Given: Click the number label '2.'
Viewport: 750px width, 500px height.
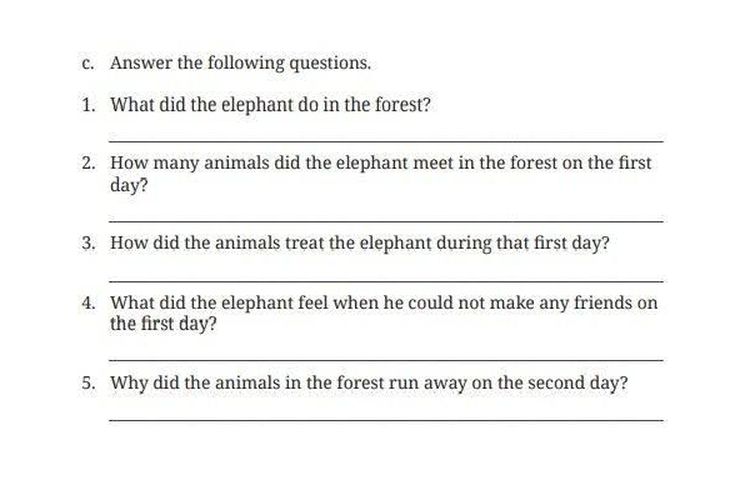Looking at the screenshot, I should pyautogui.click(x=88, y=163).
